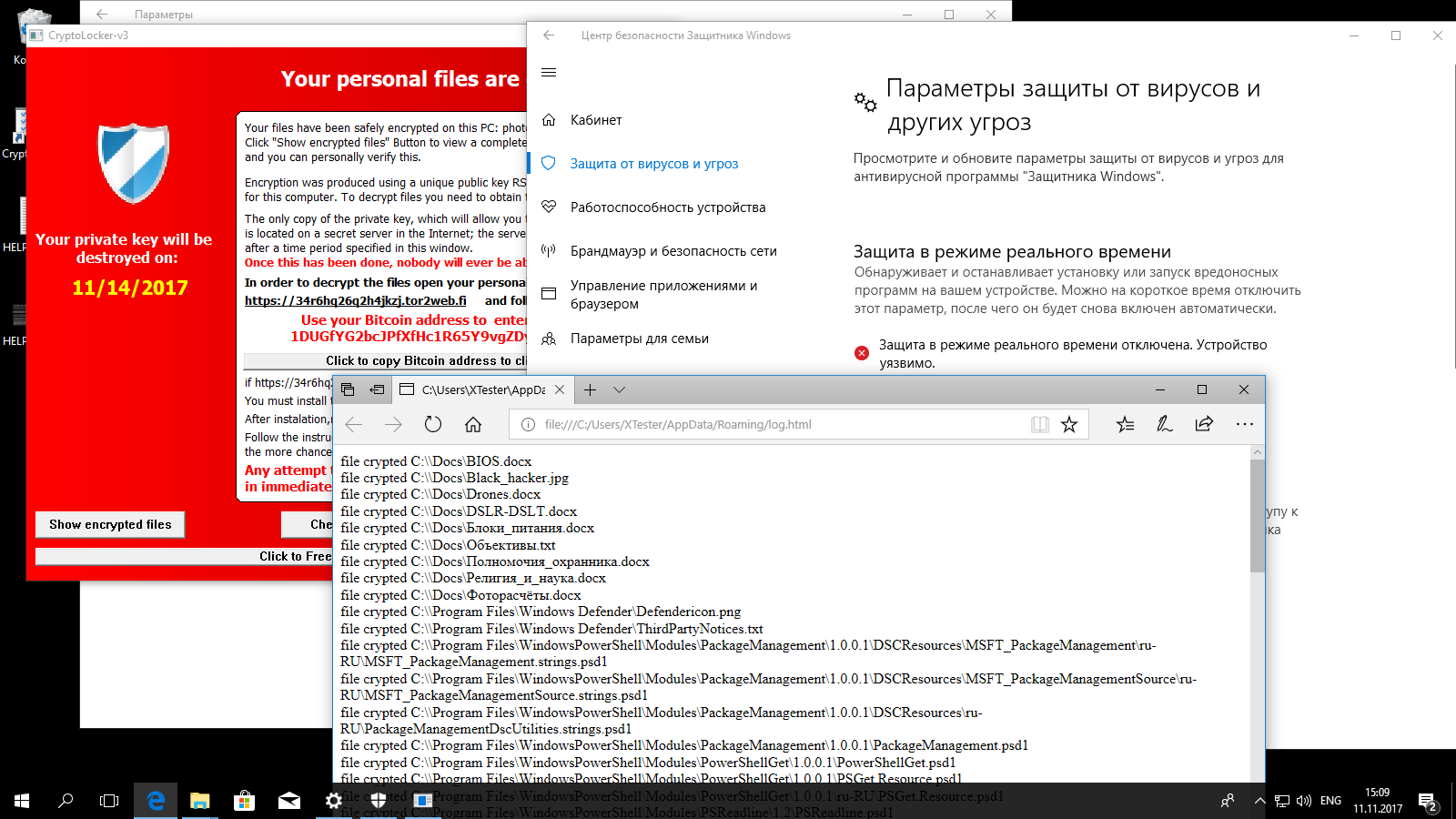This screenshot has height=819, width=1456.
Task: Open network status in system tray
Action: coord(1281,801)
